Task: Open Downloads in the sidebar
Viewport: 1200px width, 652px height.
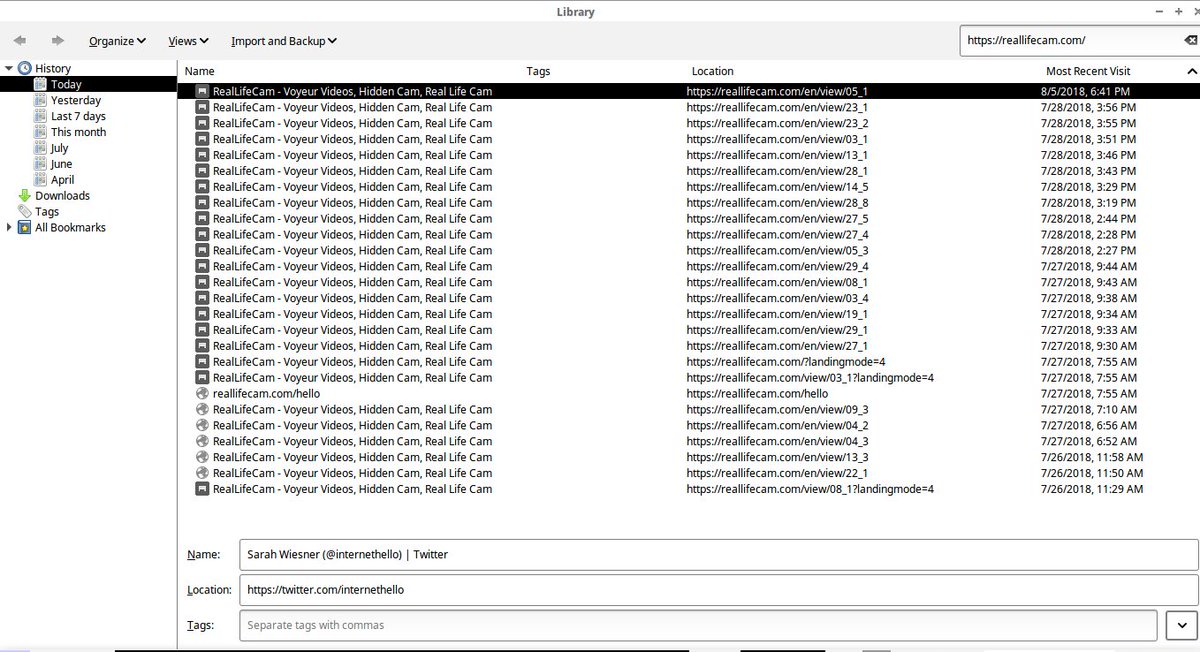Action: click(62, 196)
